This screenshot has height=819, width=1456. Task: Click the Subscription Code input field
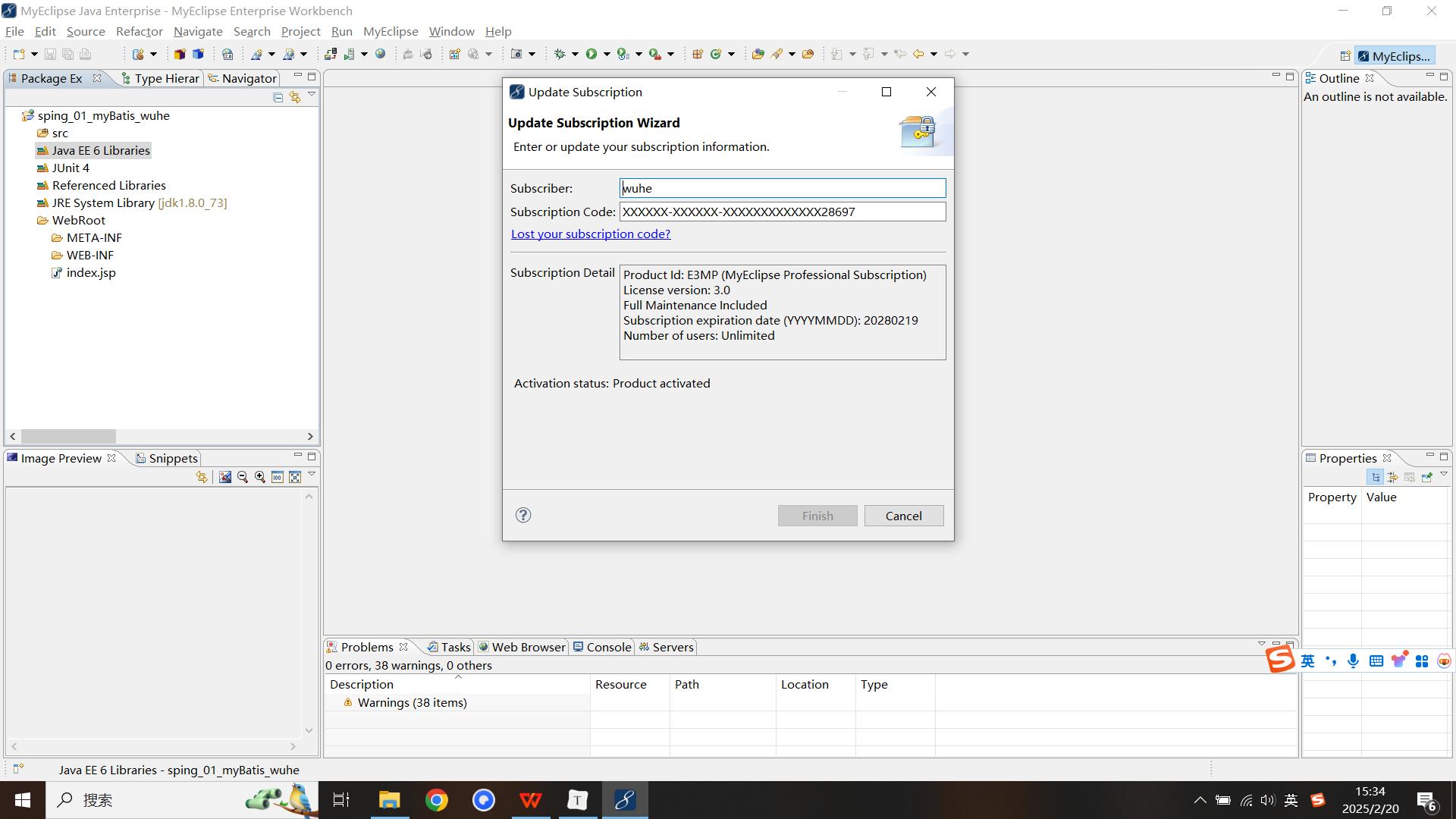click(x=783, y=212)
